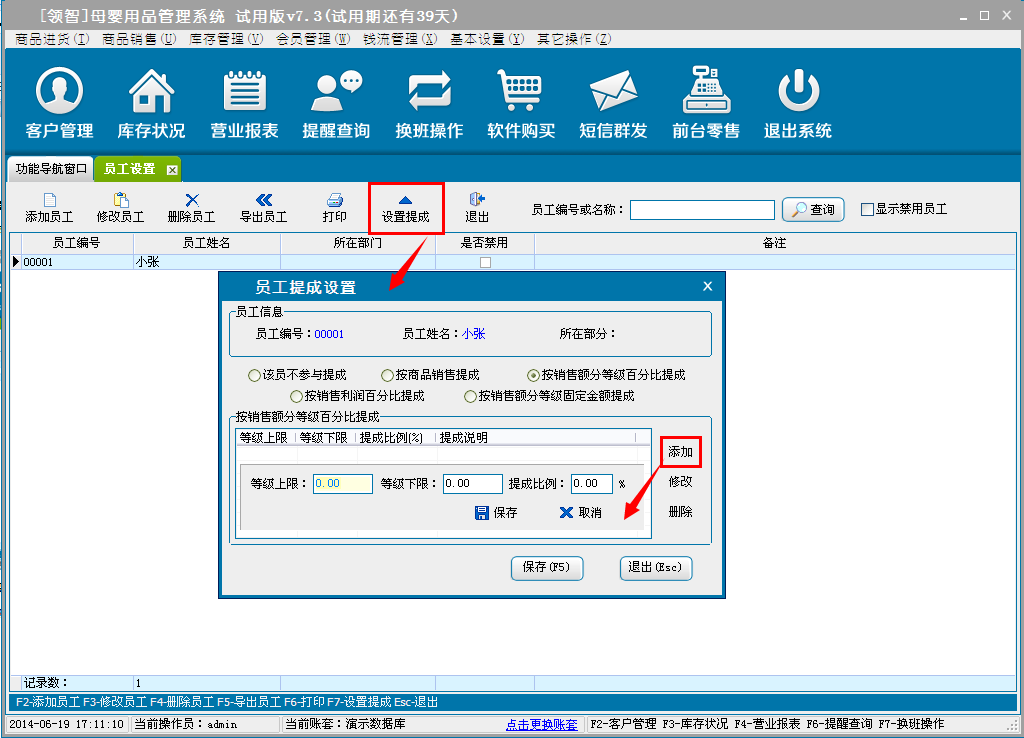Click 设置提成 toolbar button
This screenshot has width=1024, height=738.
(x=405, y=208)
